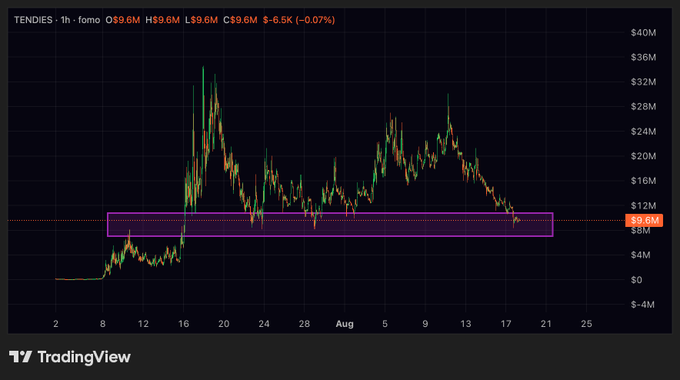
Task: Click the $4M price axis label
Action: click(x=641, y=255)
